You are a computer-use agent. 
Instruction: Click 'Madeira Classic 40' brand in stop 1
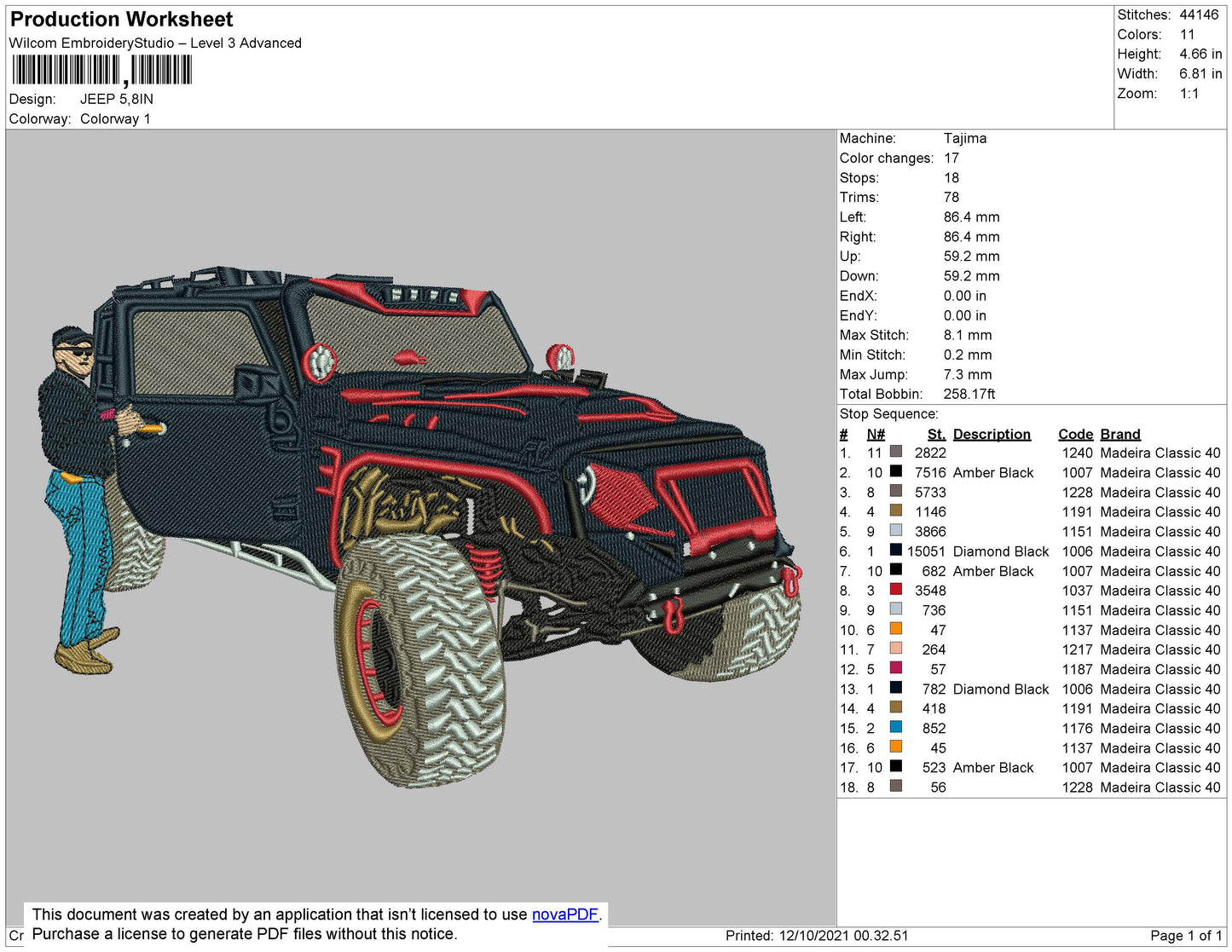point(1160,453)
